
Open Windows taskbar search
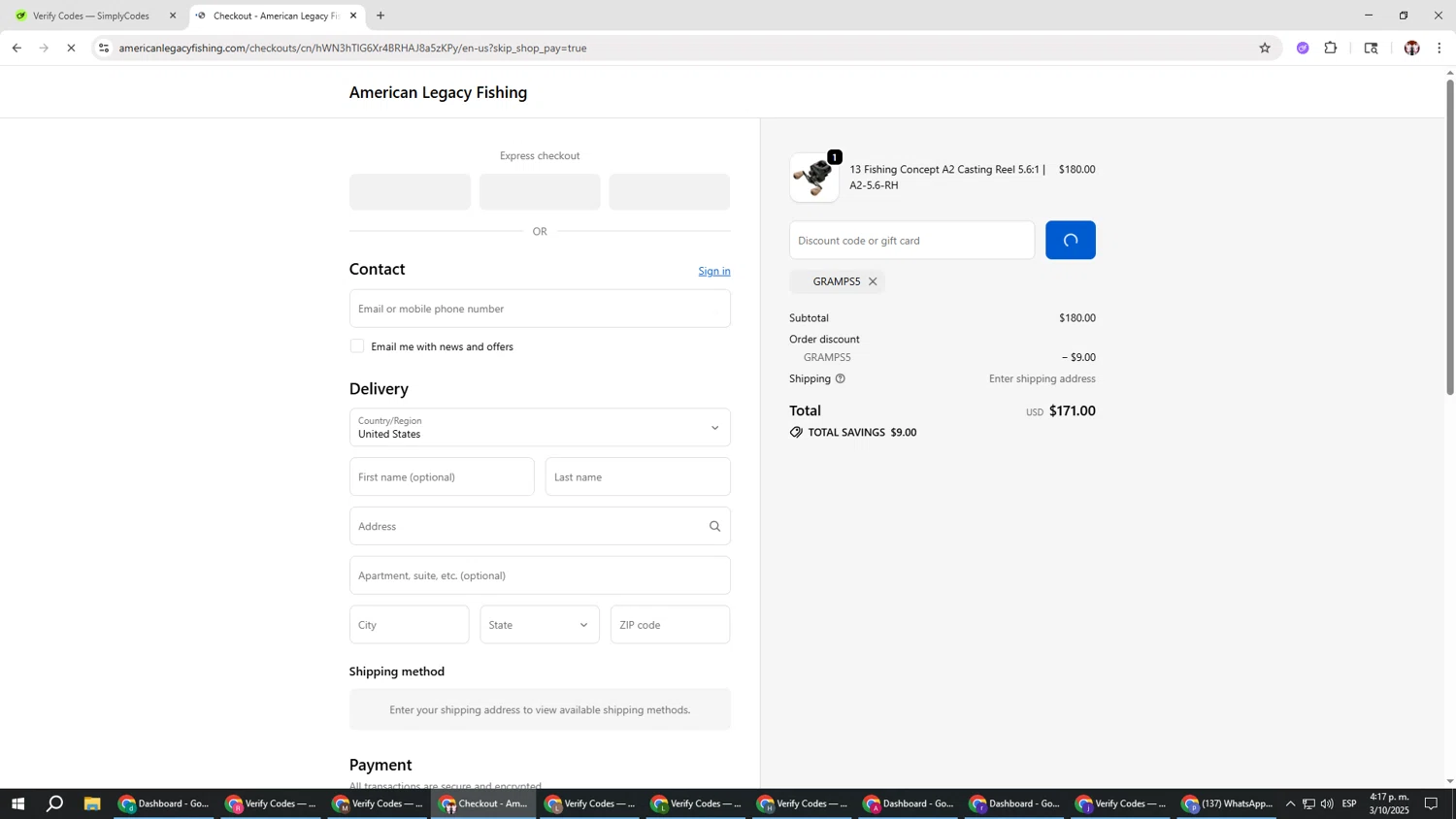click(x=55, y=803)
